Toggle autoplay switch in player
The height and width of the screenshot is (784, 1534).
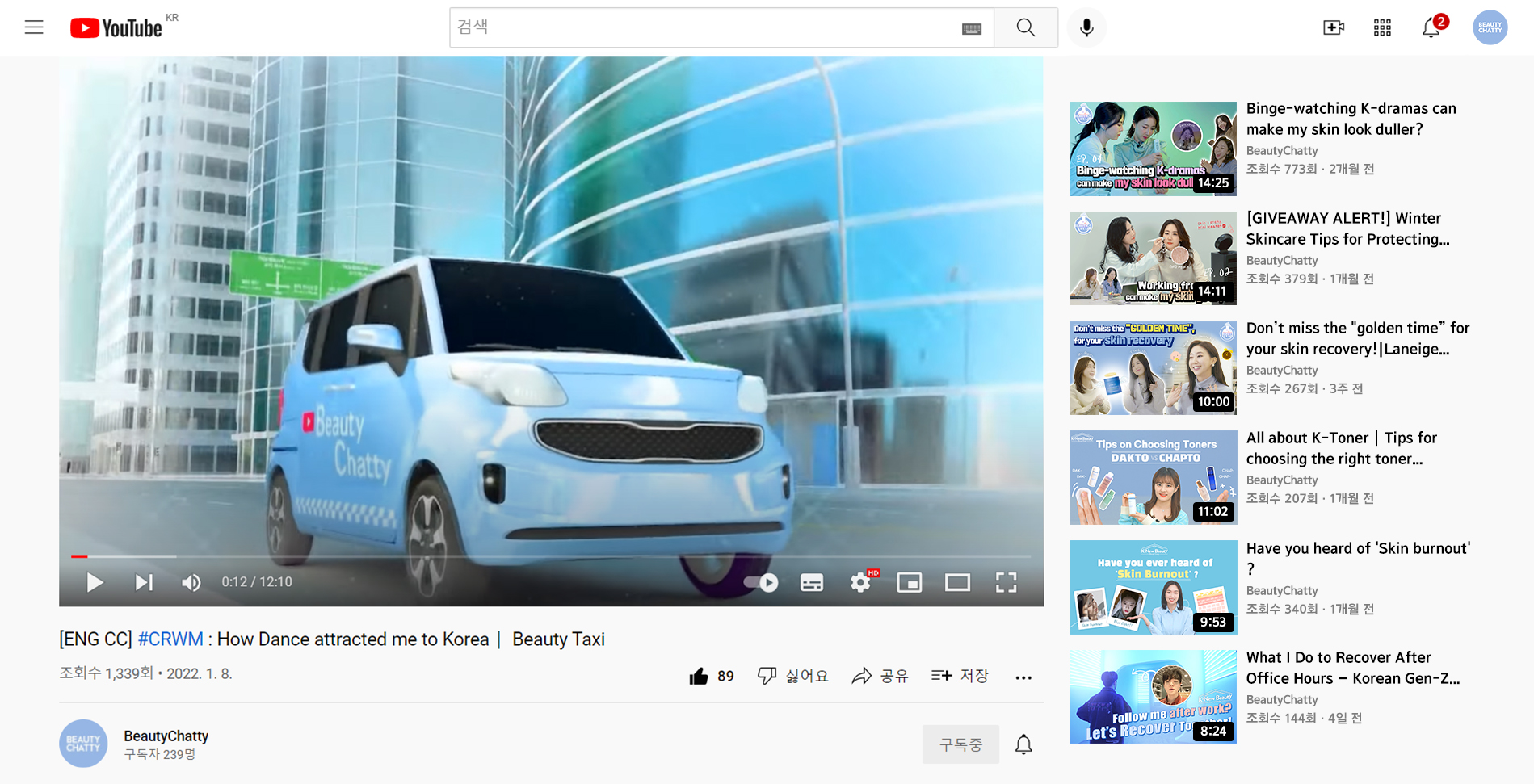(x=761, y=582)
